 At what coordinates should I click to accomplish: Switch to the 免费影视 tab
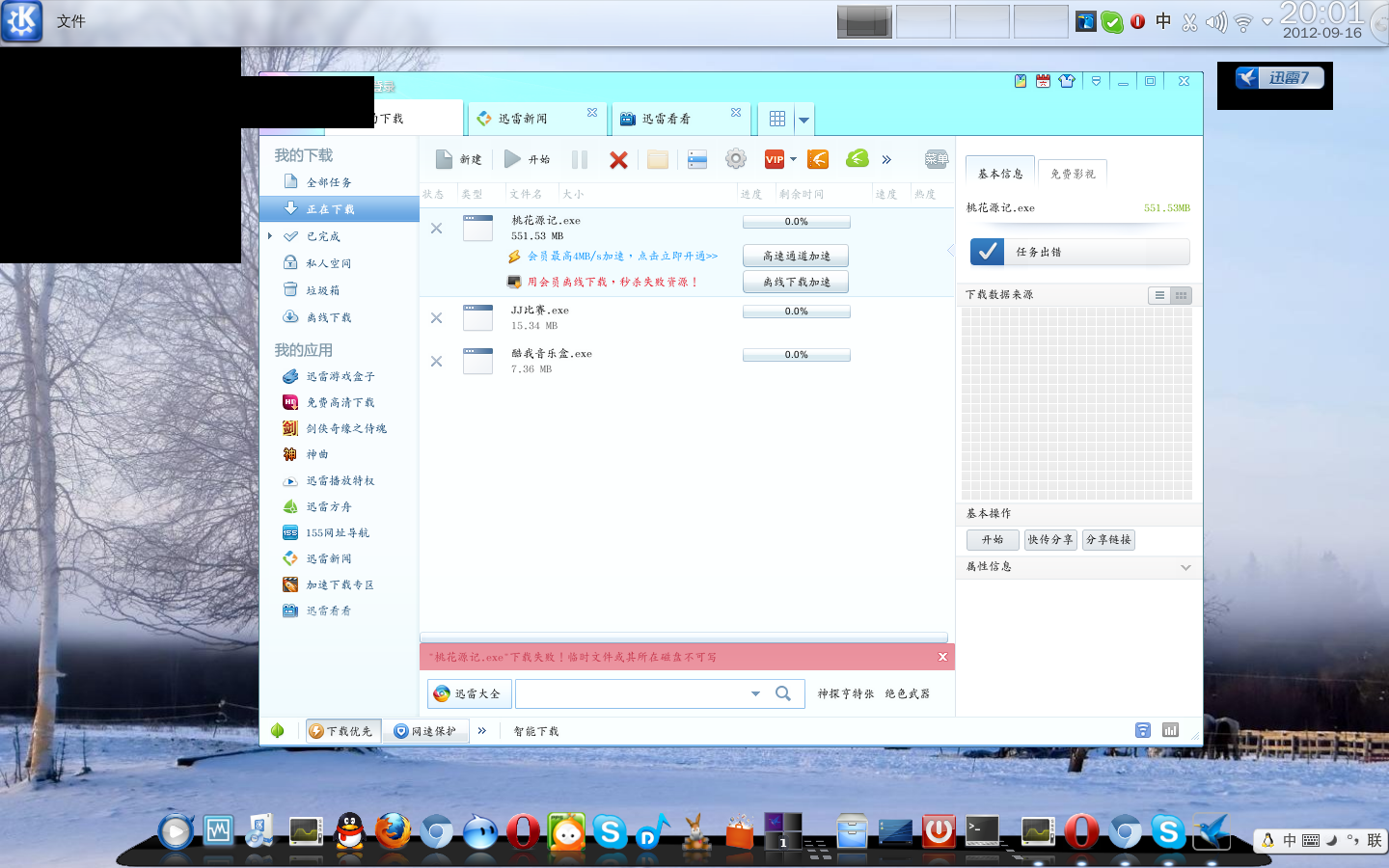[x=1073, y=174]
